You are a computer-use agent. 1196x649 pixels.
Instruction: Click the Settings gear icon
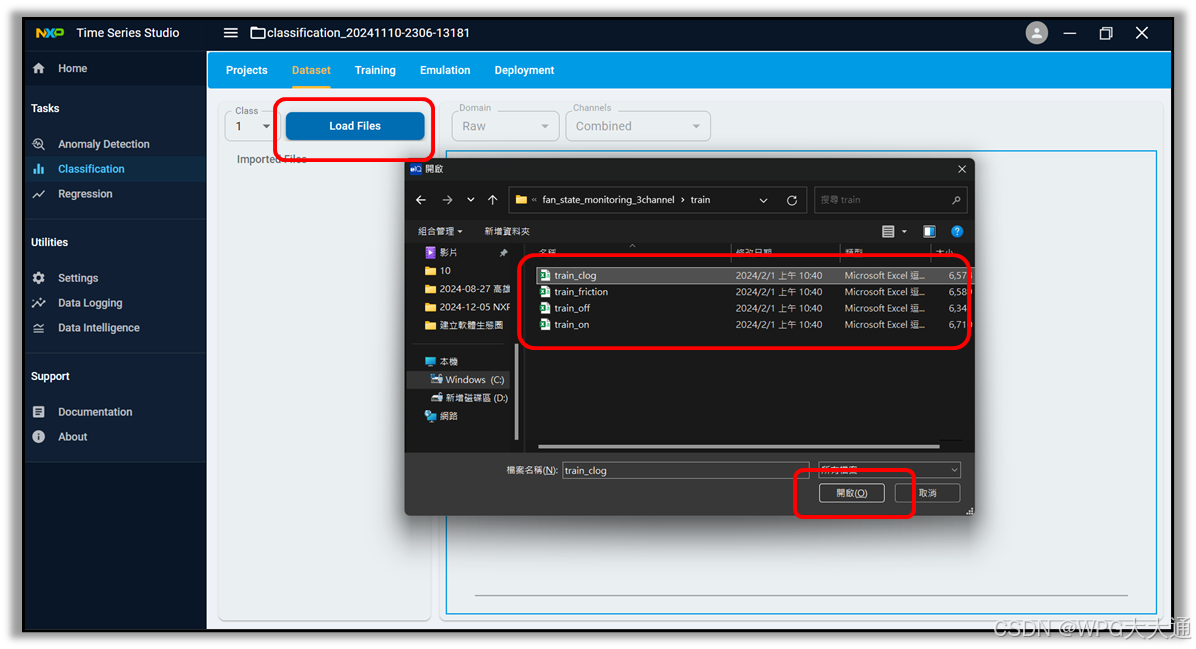[39, 278]
